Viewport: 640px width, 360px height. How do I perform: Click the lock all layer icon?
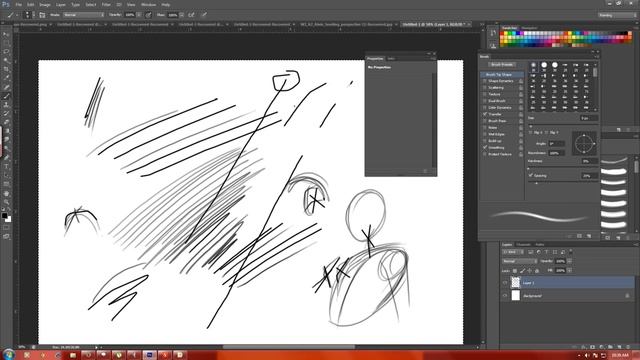[537, 271]
